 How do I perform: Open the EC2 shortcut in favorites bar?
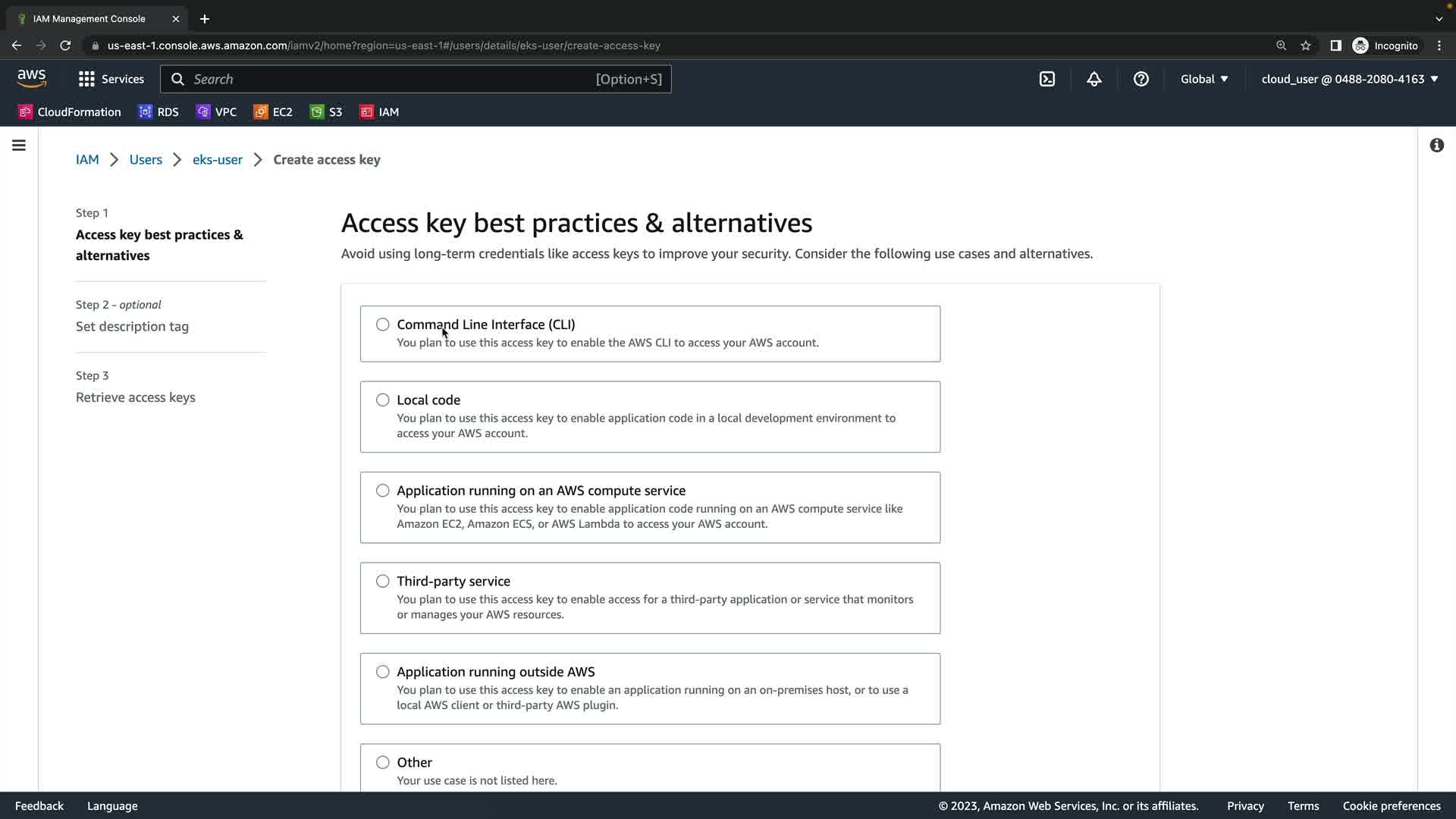273,111
